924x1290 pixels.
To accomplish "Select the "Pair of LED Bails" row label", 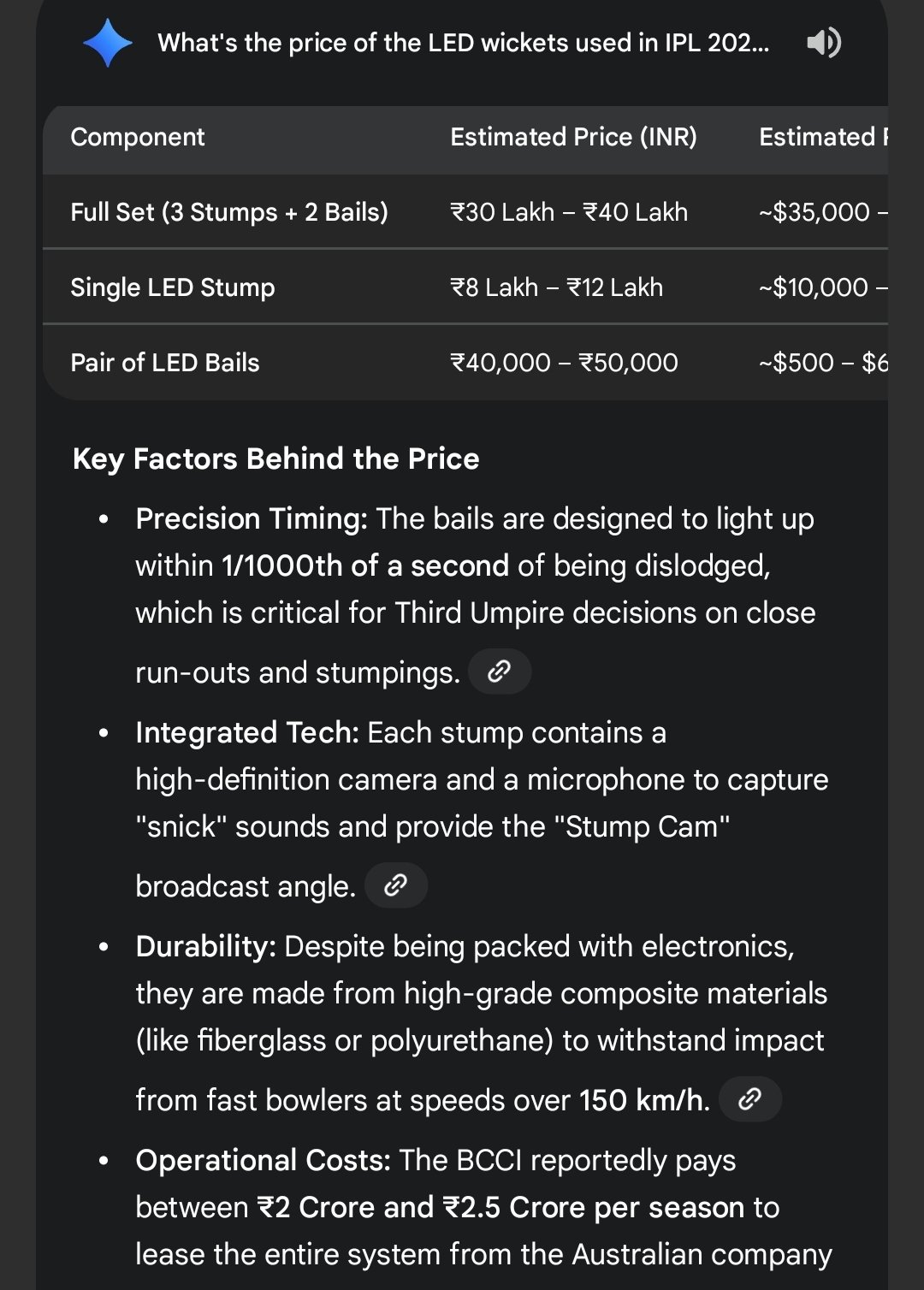I will pyautogui.click(x=165, y=363).
